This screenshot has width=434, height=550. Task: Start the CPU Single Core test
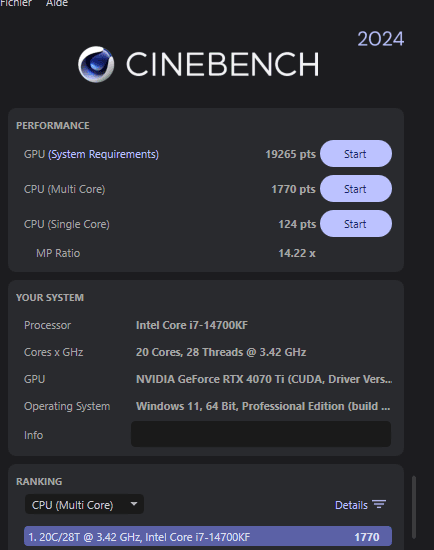click(356, 224)
